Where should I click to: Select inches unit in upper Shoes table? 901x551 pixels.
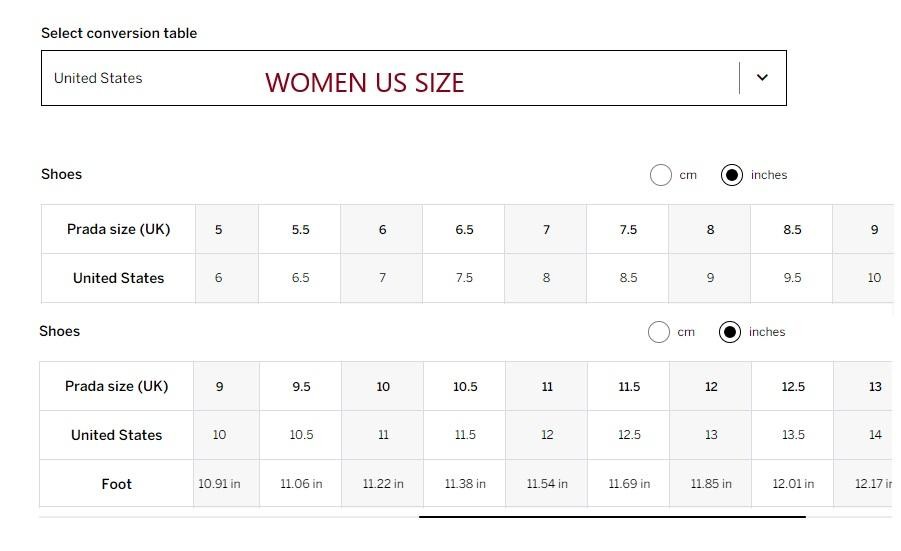point(732,175)
